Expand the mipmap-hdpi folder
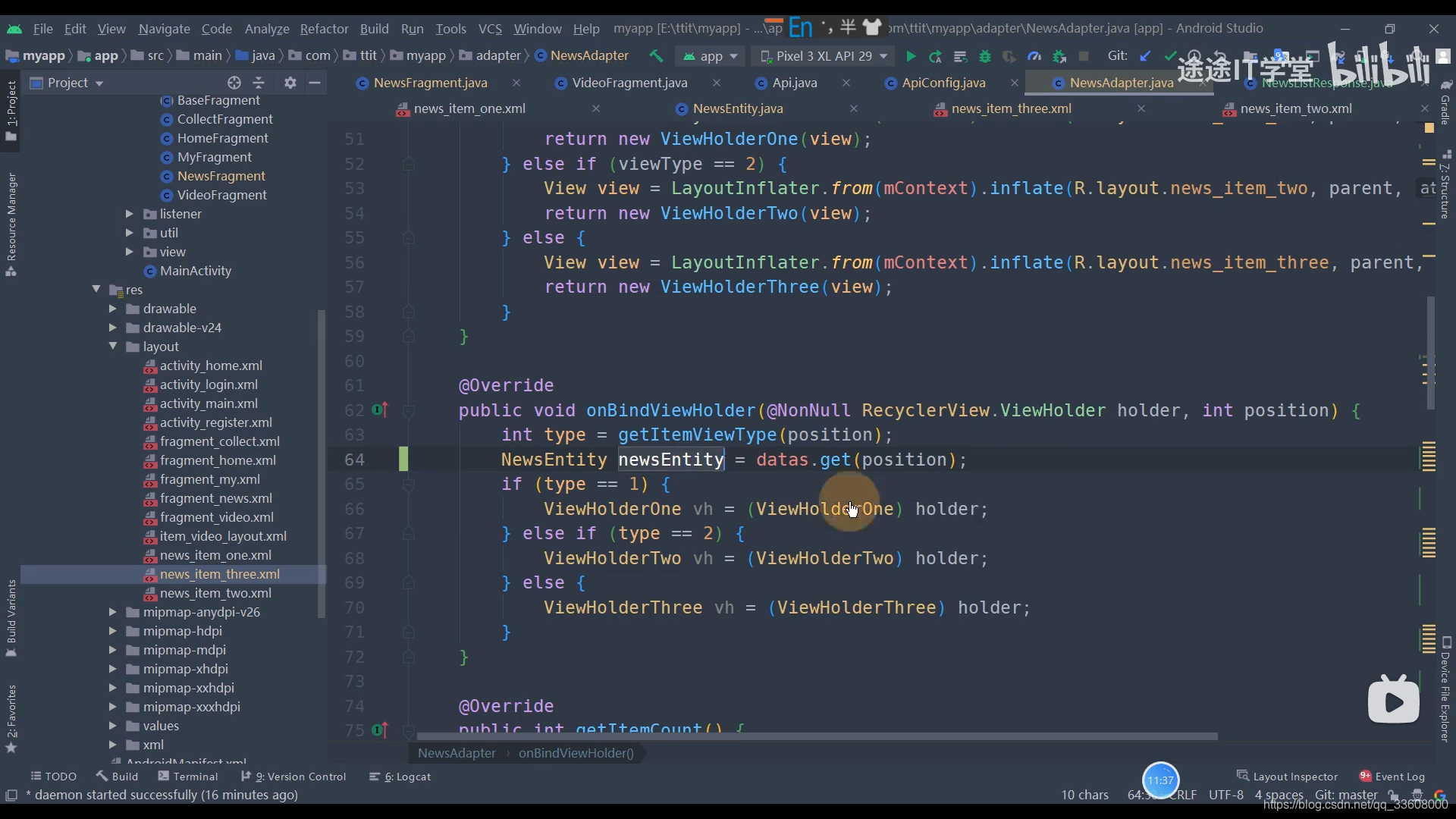Viewport: 1456px width, 819px height. [112, 631]
